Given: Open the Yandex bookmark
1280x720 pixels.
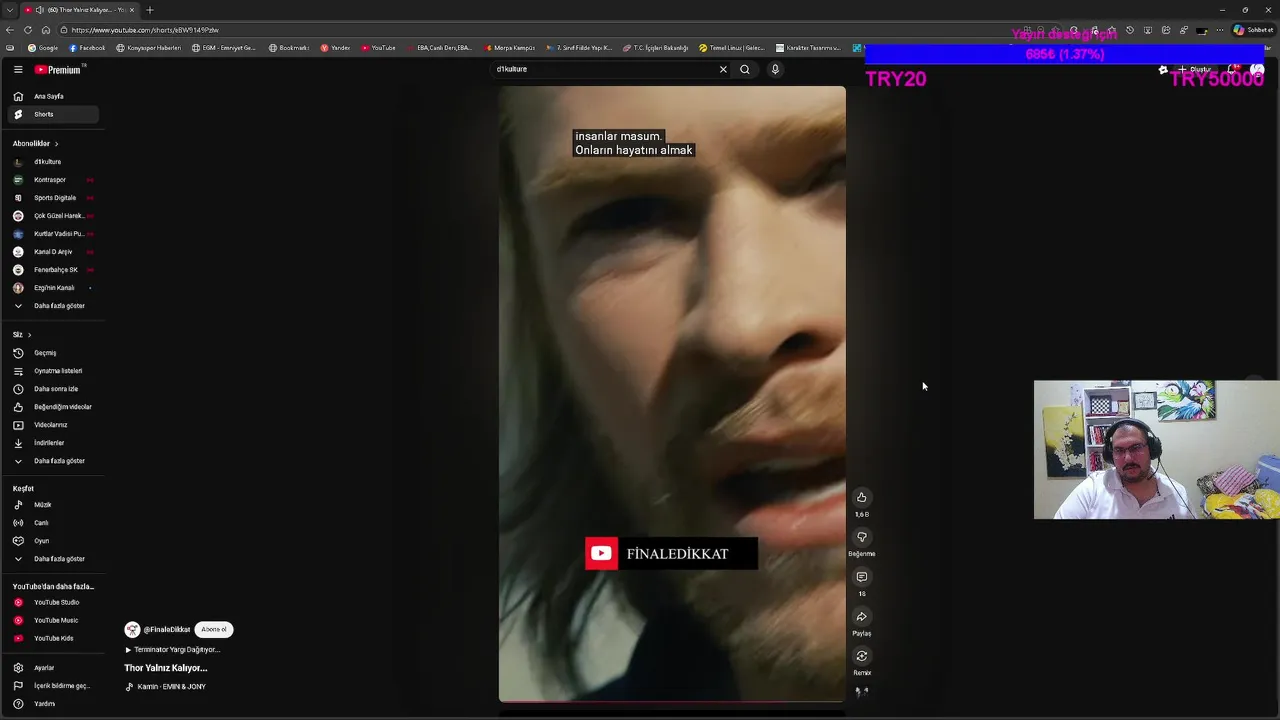Looking at the screenshot, I should tap(335, 48).
